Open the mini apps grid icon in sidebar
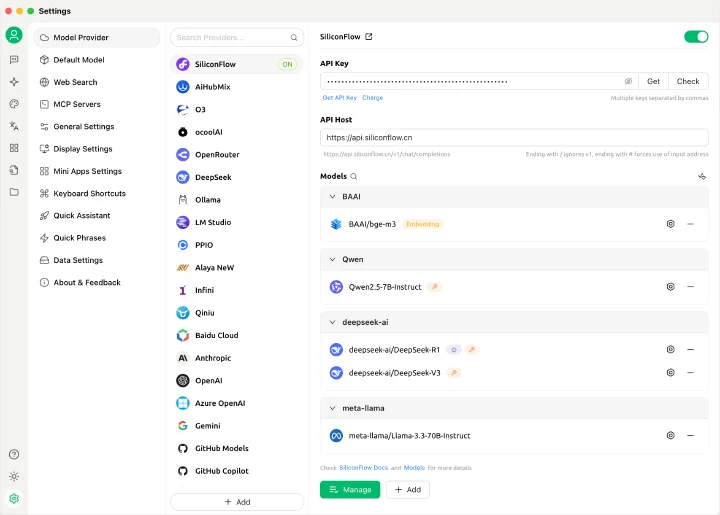The image size is (720, 515). pyautogui.click(x=14, y=148)
